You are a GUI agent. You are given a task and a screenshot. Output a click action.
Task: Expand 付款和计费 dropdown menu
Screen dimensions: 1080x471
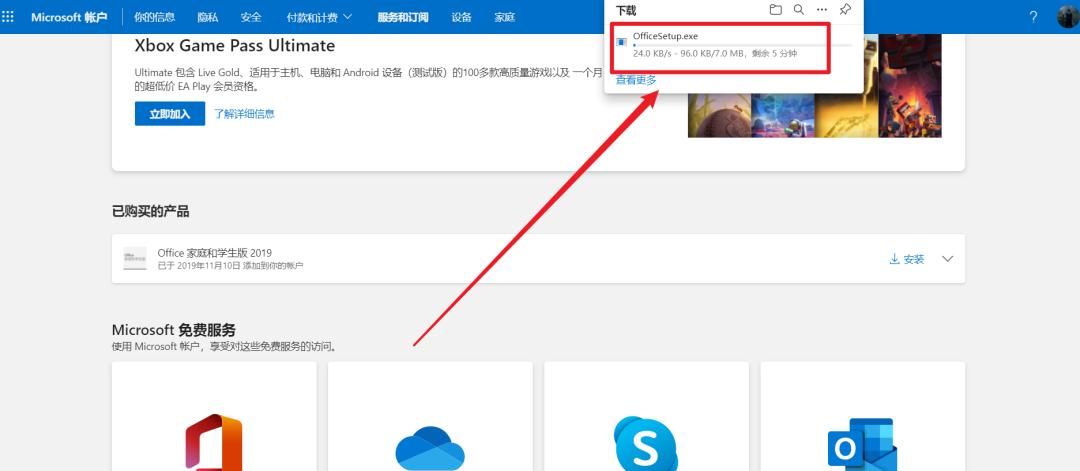(320, 17)
